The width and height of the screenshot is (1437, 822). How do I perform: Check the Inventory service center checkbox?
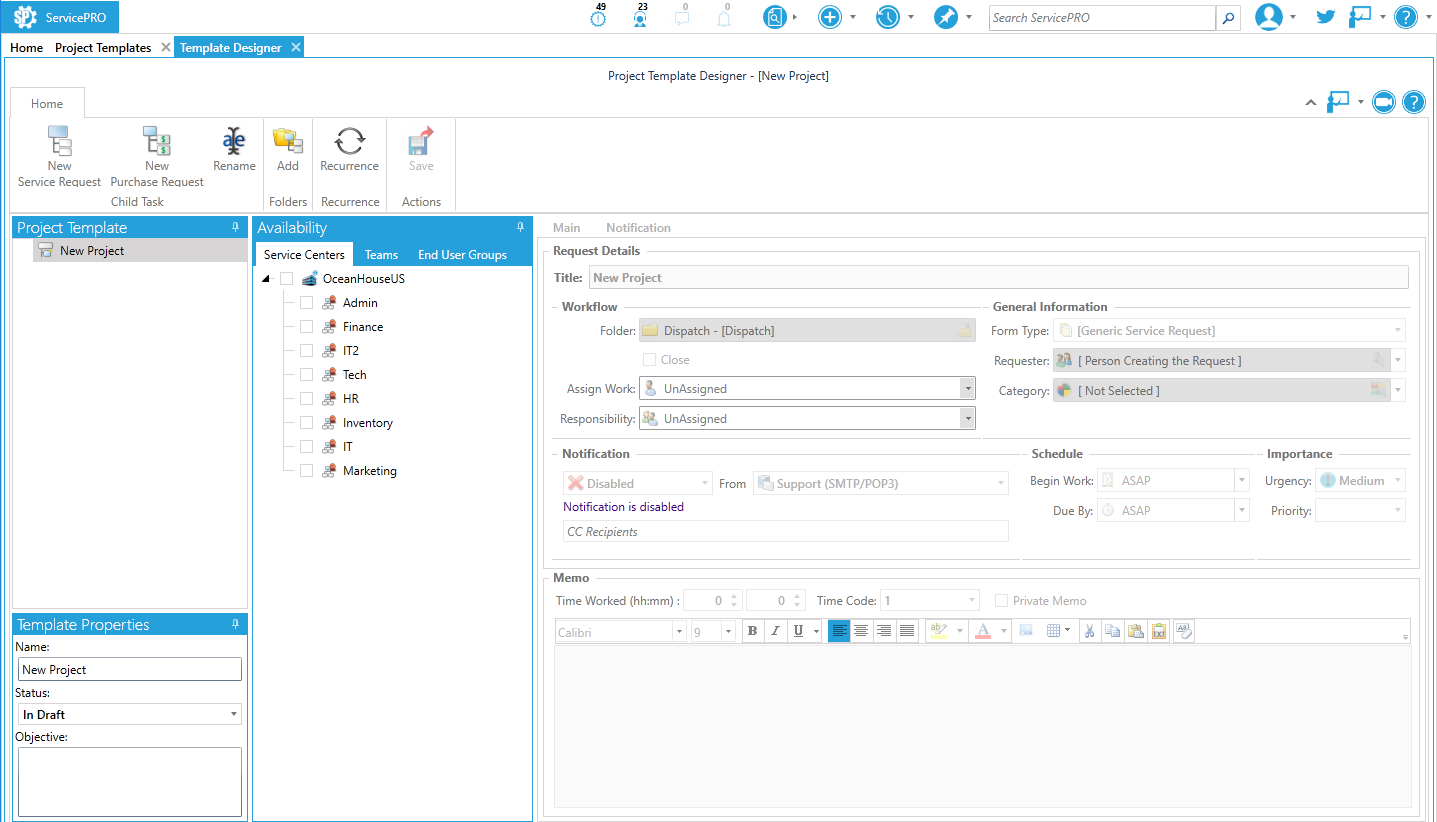tap(307, 423)
